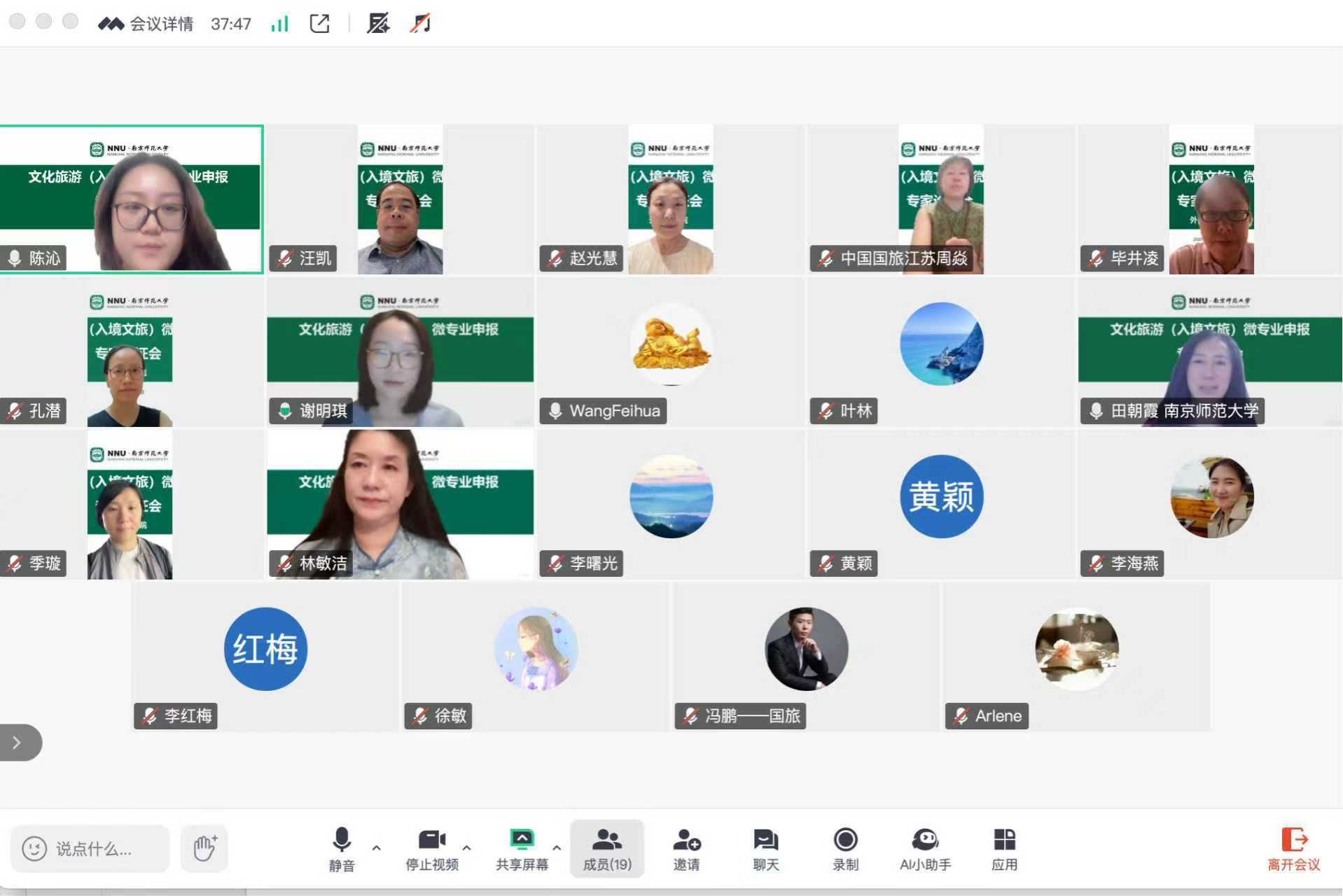Open the 成员(19) members list
1343x896 pixels.
(x=607, y=848)
